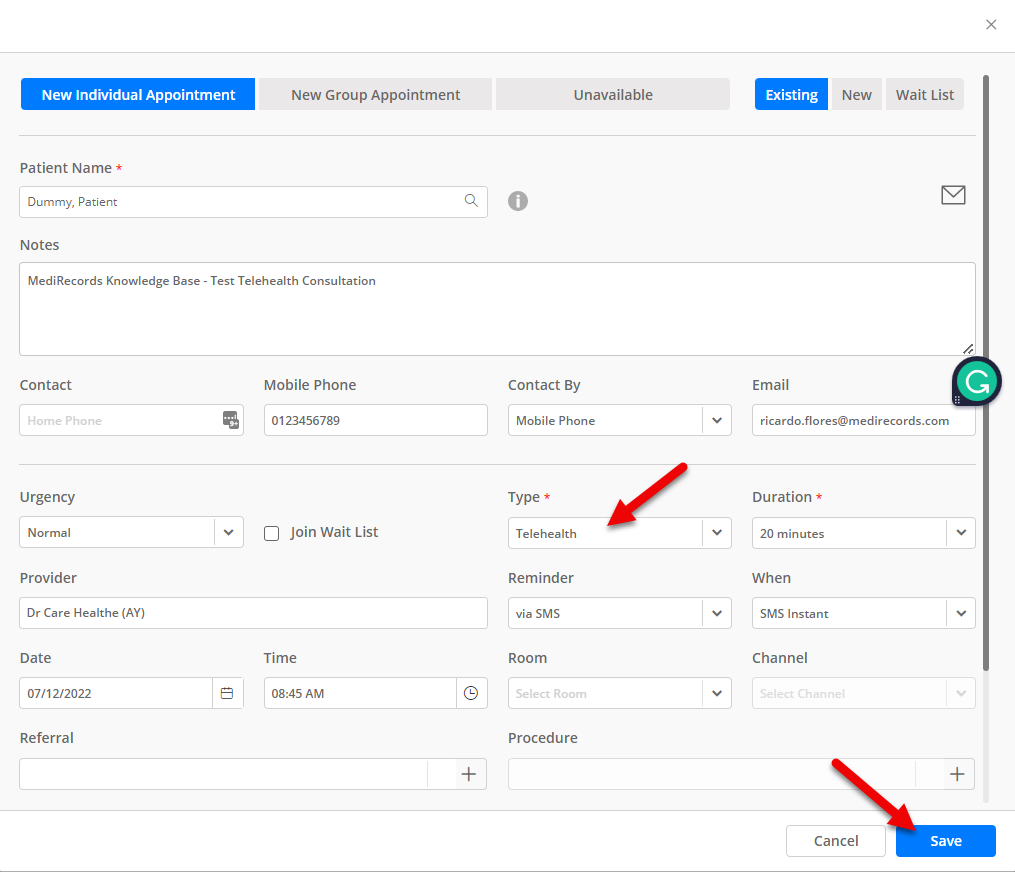Open the Type dropdown showing Telehealth
Image resolution: width=1015 pixels, height=872 pixels.
click(x=619, y=533)
